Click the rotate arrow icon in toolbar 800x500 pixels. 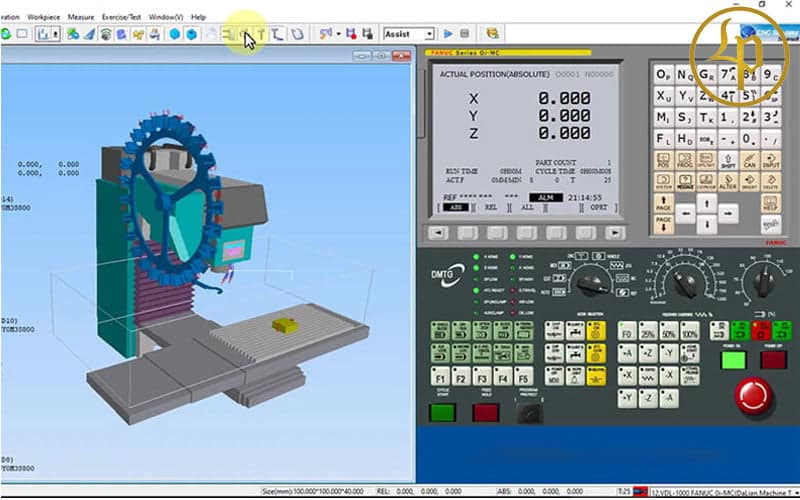(297, 34)
